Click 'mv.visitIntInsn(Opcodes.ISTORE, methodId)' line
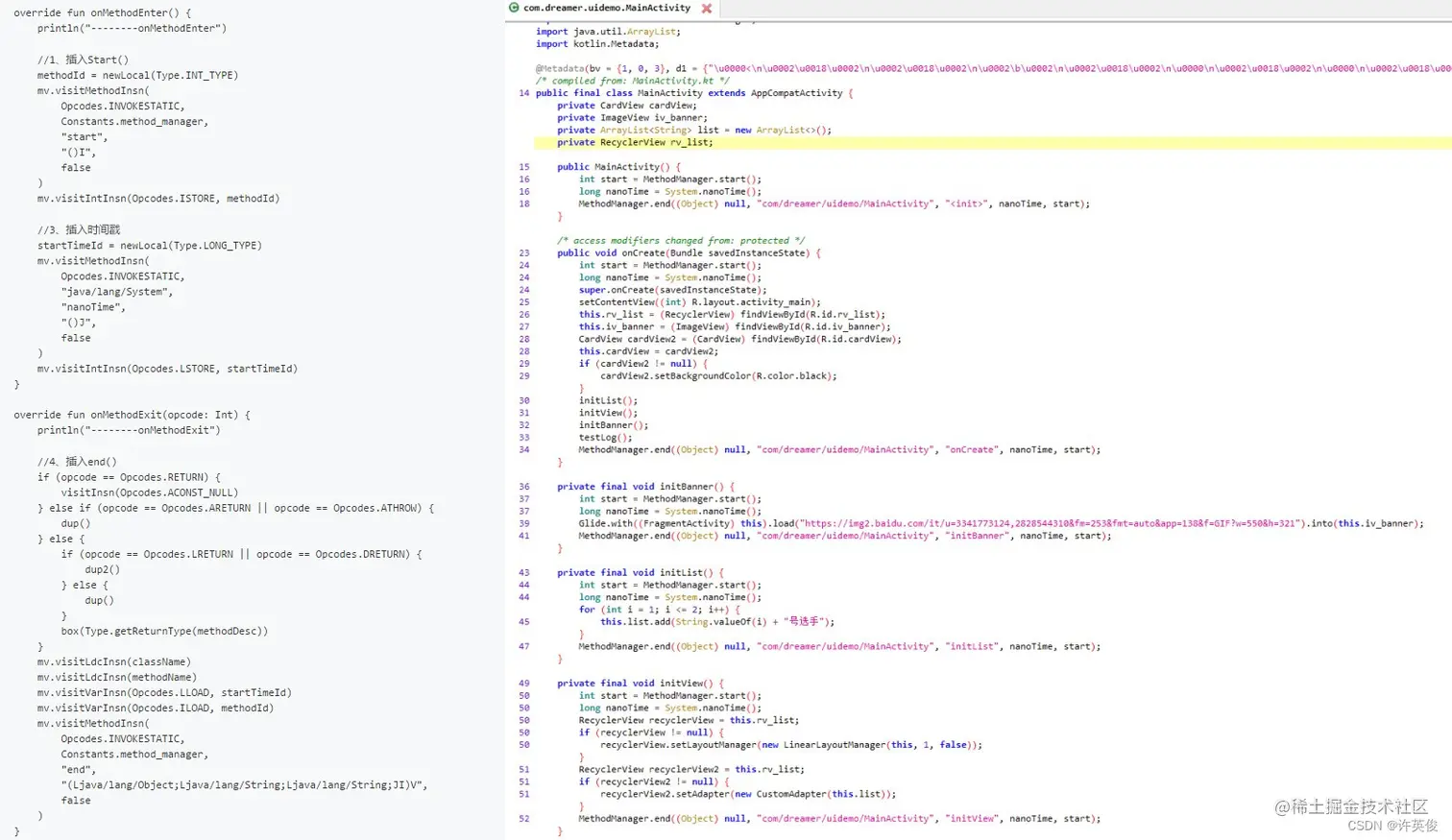The height and width of the screenshot is (840, 1452). [x=158, y=199]
